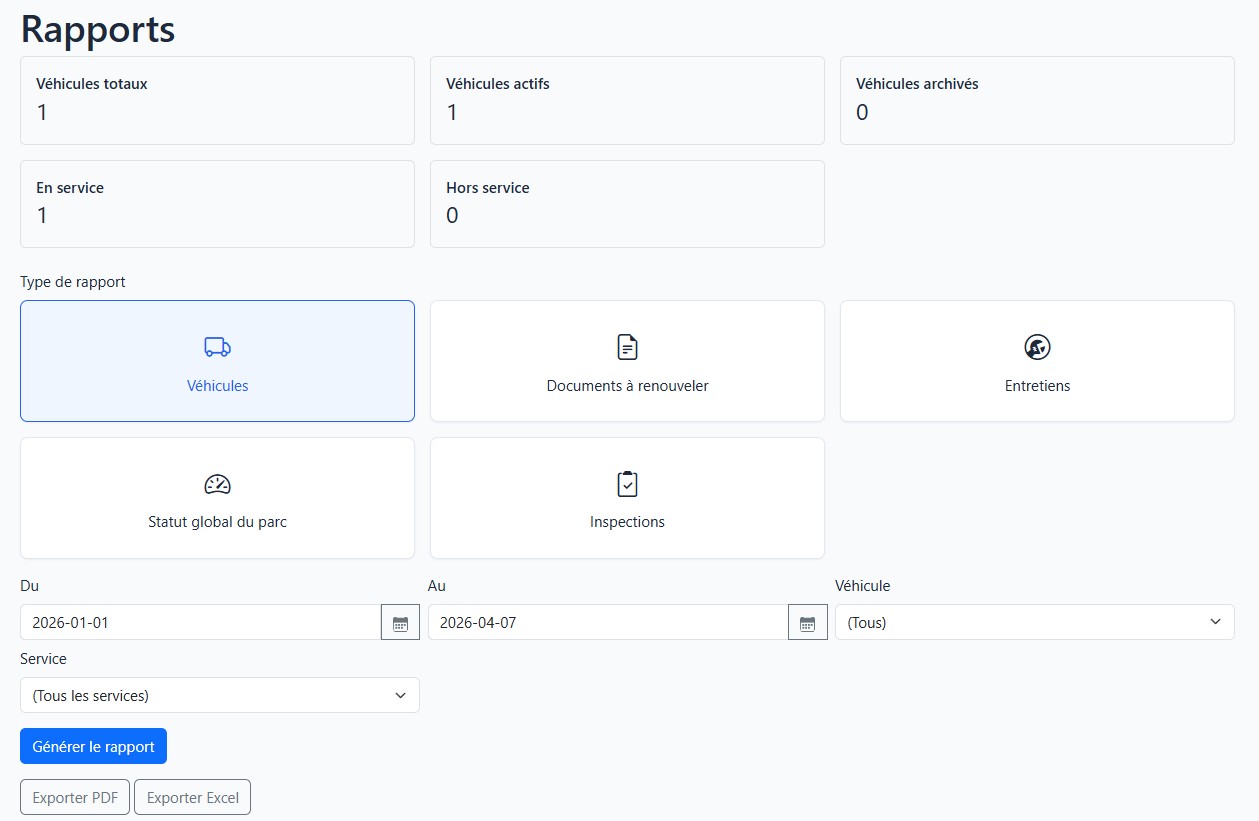1259x821 pixels.
Task: Click the wrench icon on the Entretiens card
Action: pos(1037,347)
